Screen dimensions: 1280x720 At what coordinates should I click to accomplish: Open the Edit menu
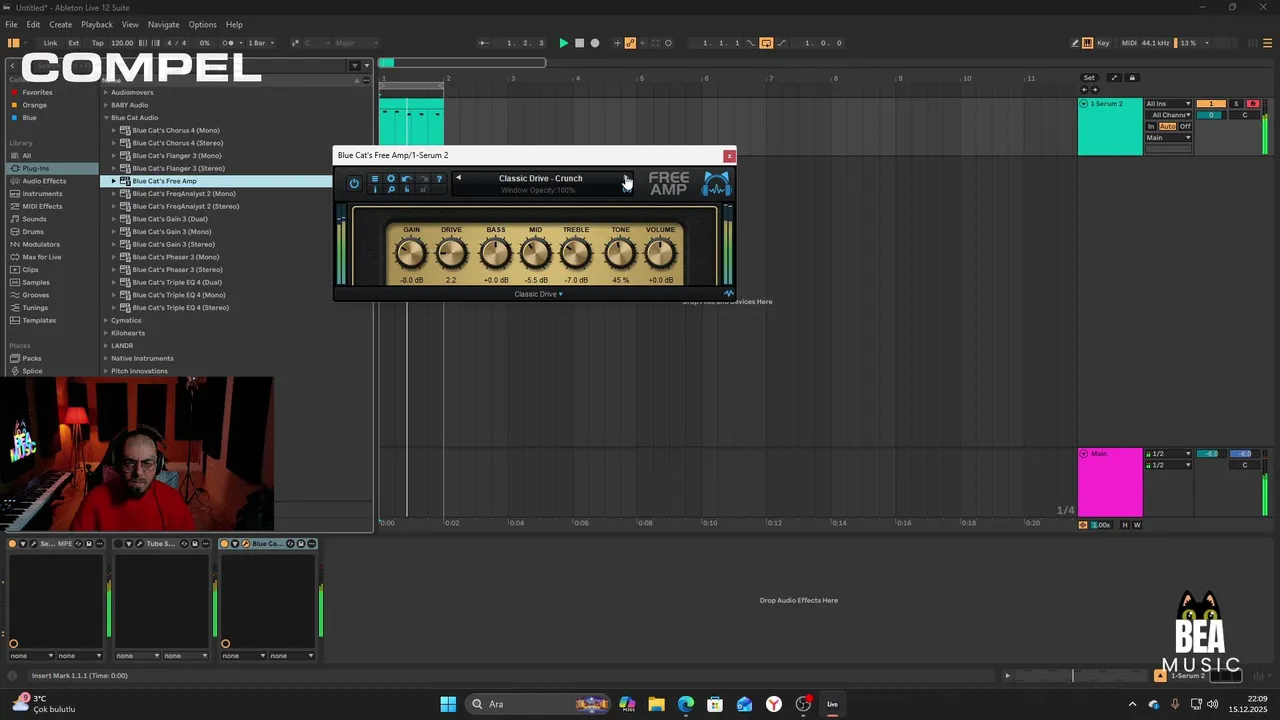(x=33, y=24)
